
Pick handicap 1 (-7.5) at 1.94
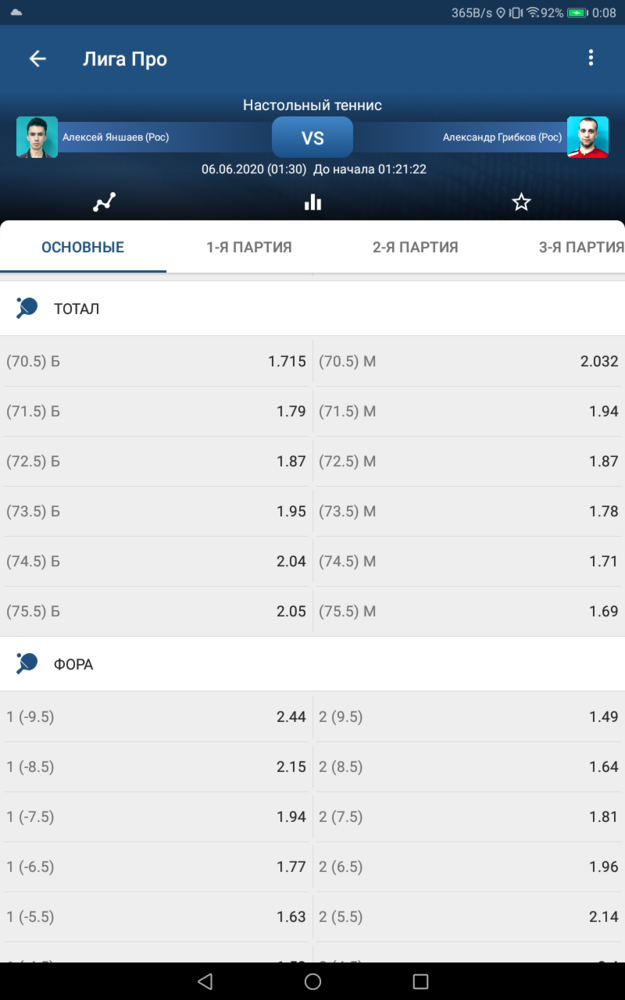tap(156, 816)
